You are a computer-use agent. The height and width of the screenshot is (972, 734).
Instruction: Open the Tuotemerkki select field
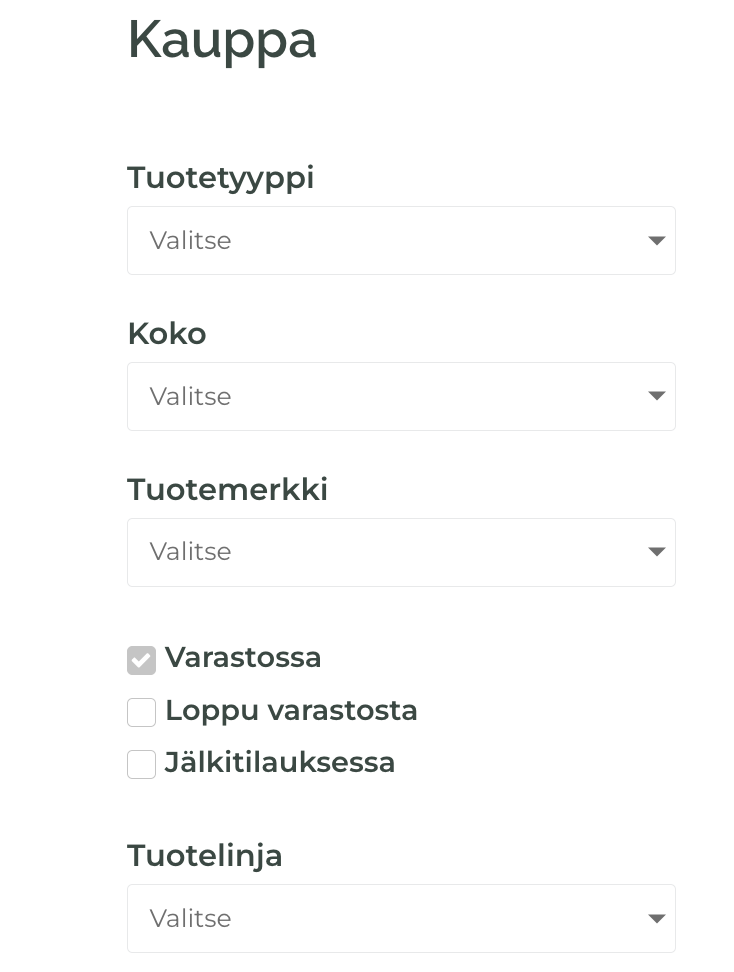[401, 552]
